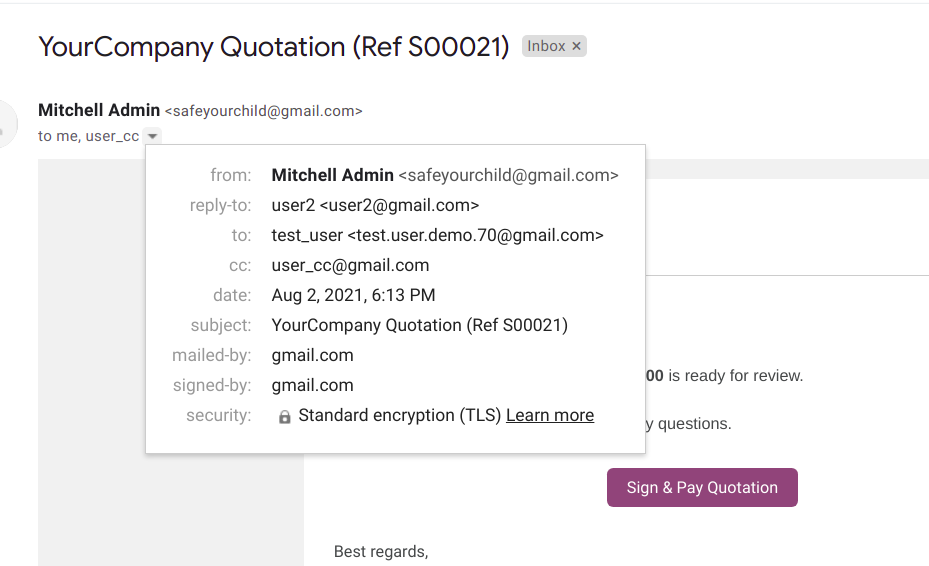Click the date Aug 2, 2021, 6:13 PM
This screenshot has width=929, height=566.
353,295
